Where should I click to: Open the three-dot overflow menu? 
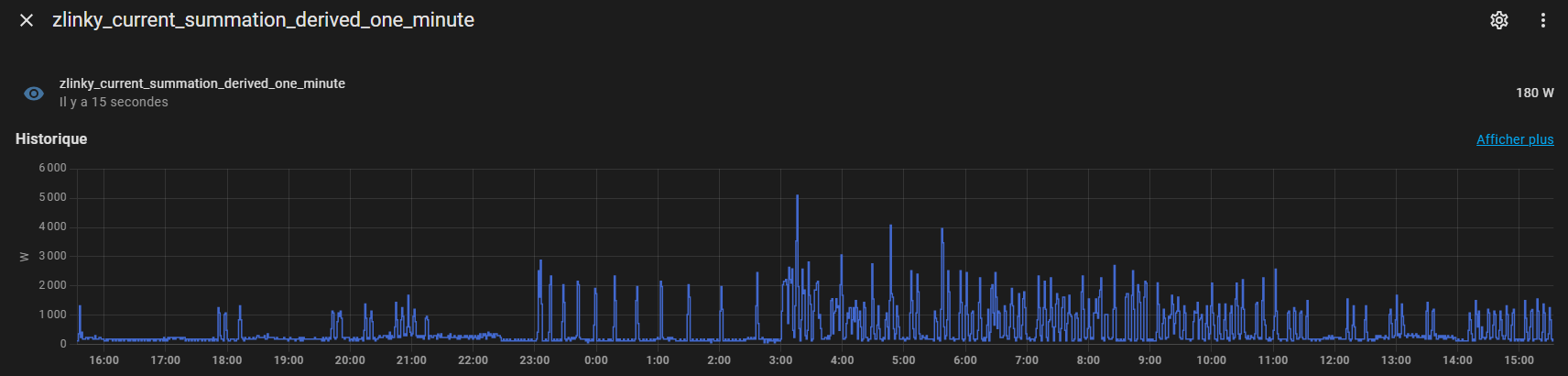click(x=1543, y=20)
